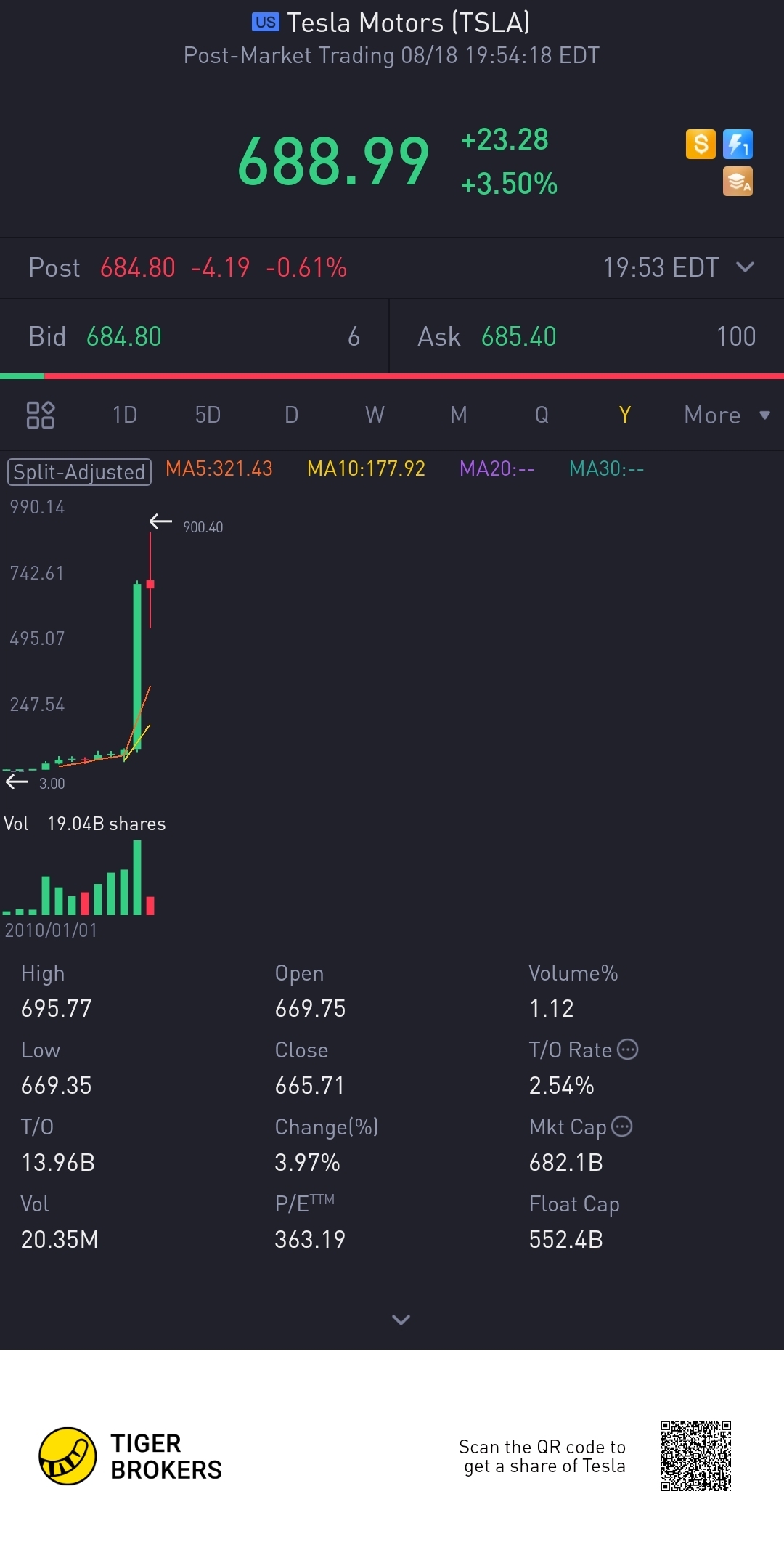The height and width of the screenshot is (1563, 784).
Task: Tap the Volume% value 1.12
Action: point(551,1008)
